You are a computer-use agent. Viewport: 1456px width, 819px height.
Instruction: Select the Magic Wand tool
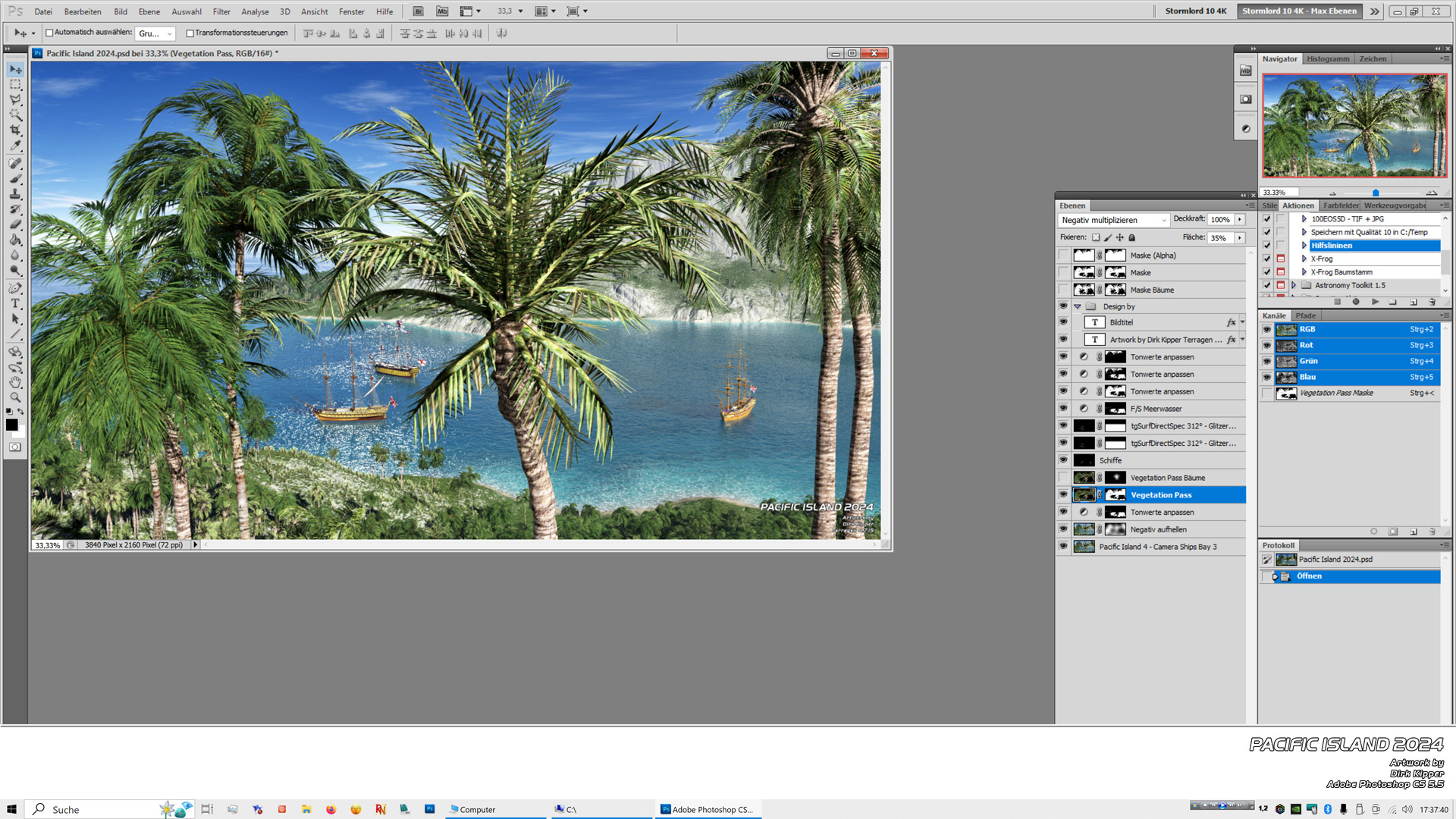(x=15, y=115)
